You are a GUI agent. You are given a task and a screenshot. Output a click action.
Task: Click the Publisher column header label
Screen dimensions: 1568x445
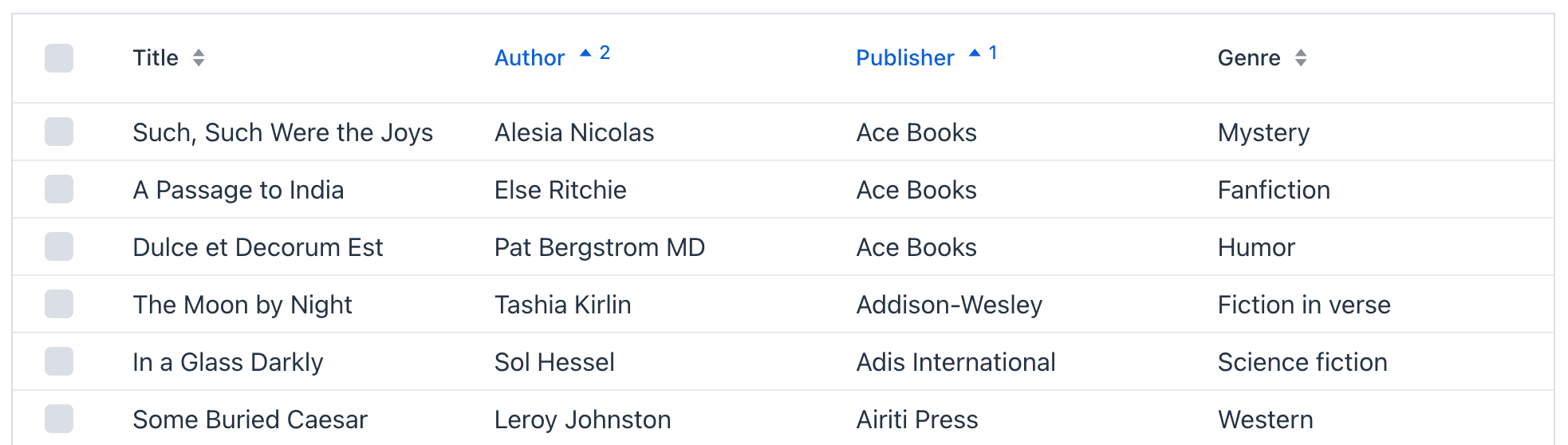905,57
